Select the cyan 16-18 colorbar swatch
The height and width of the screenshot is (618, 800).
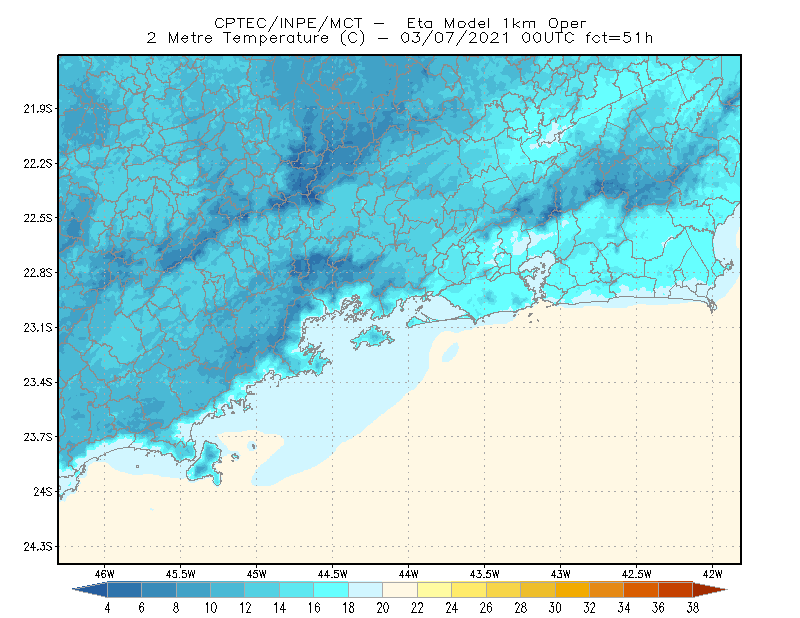(x=331, y=590)
